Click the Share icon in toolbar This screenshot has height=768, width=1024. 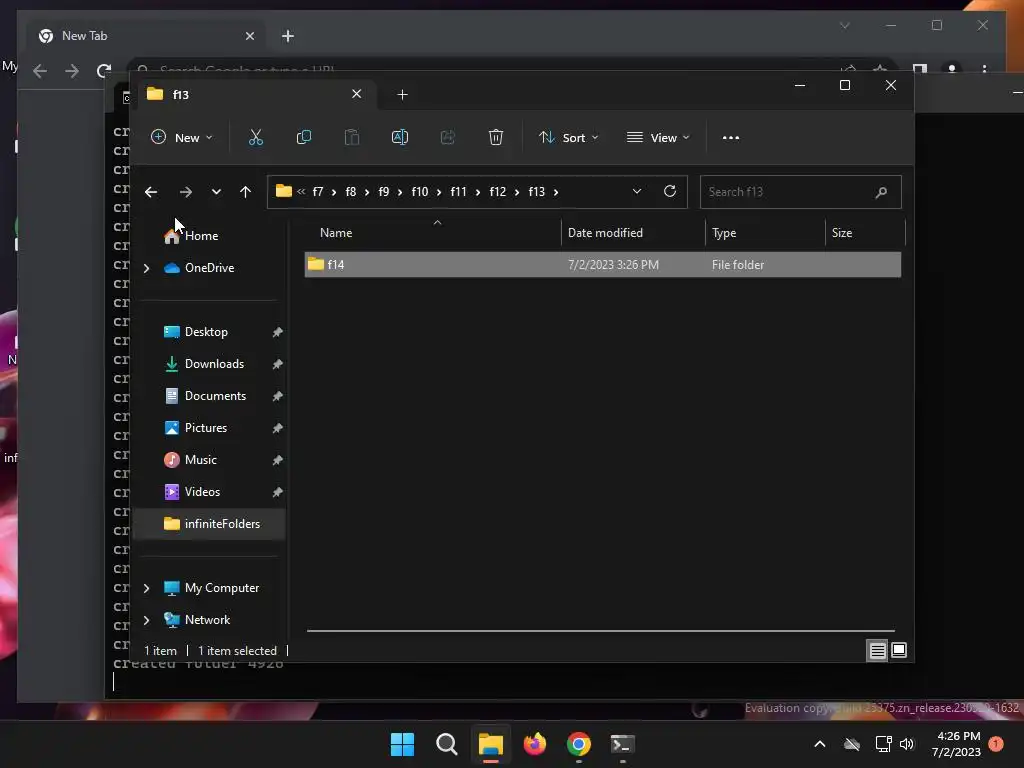(447, 137)
